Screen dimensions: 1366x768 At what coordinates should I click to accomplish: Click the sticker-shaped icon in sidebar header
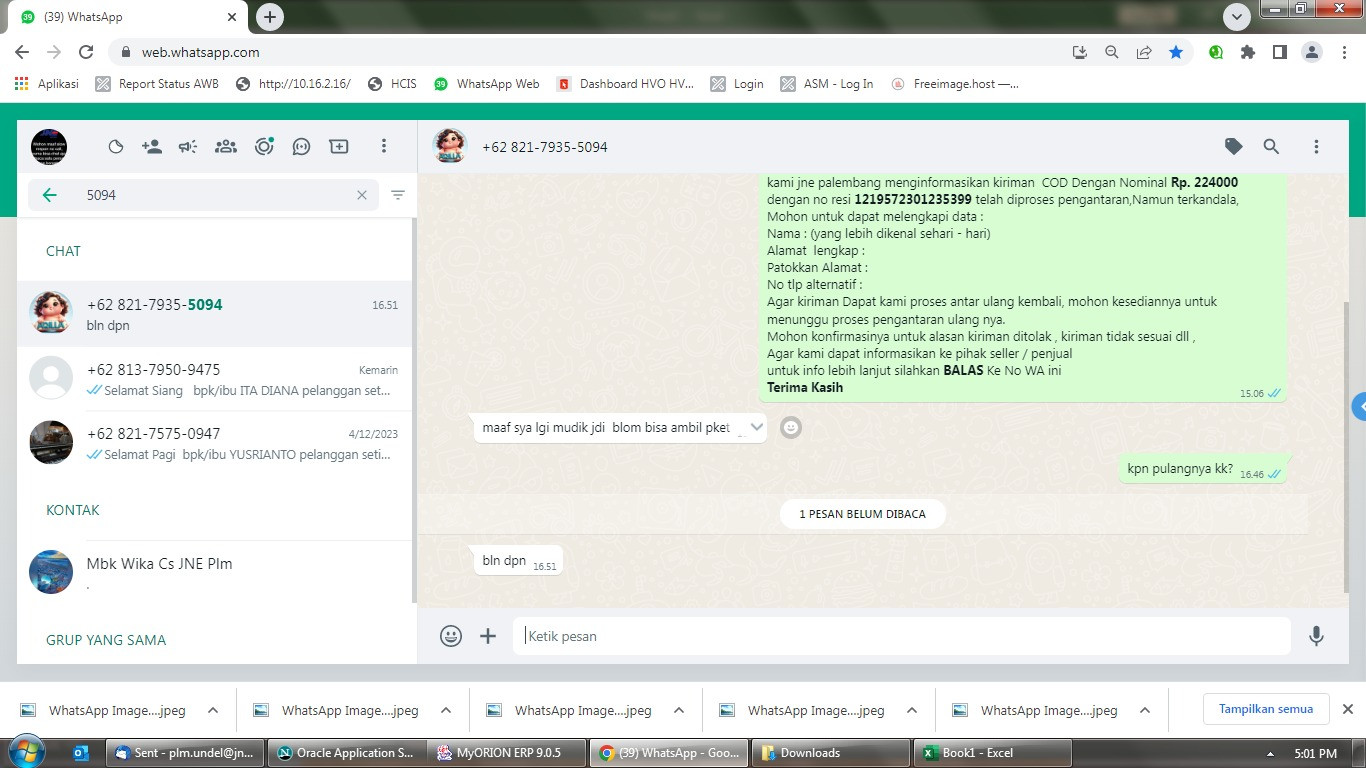click(116, 147)
